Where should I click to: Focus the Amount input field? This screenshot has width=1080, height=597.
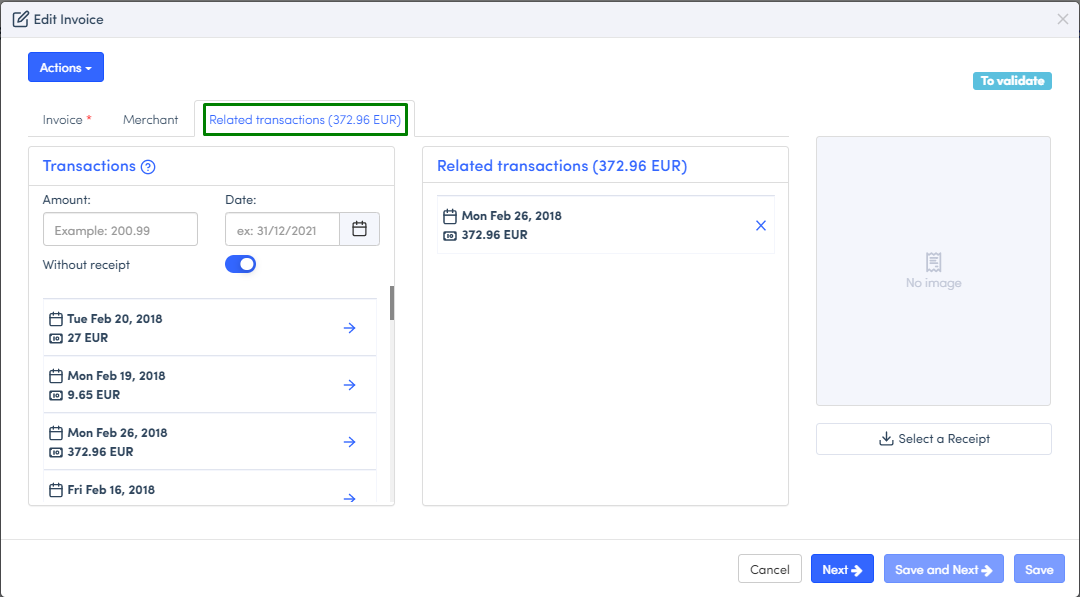[x=120, y=230]
